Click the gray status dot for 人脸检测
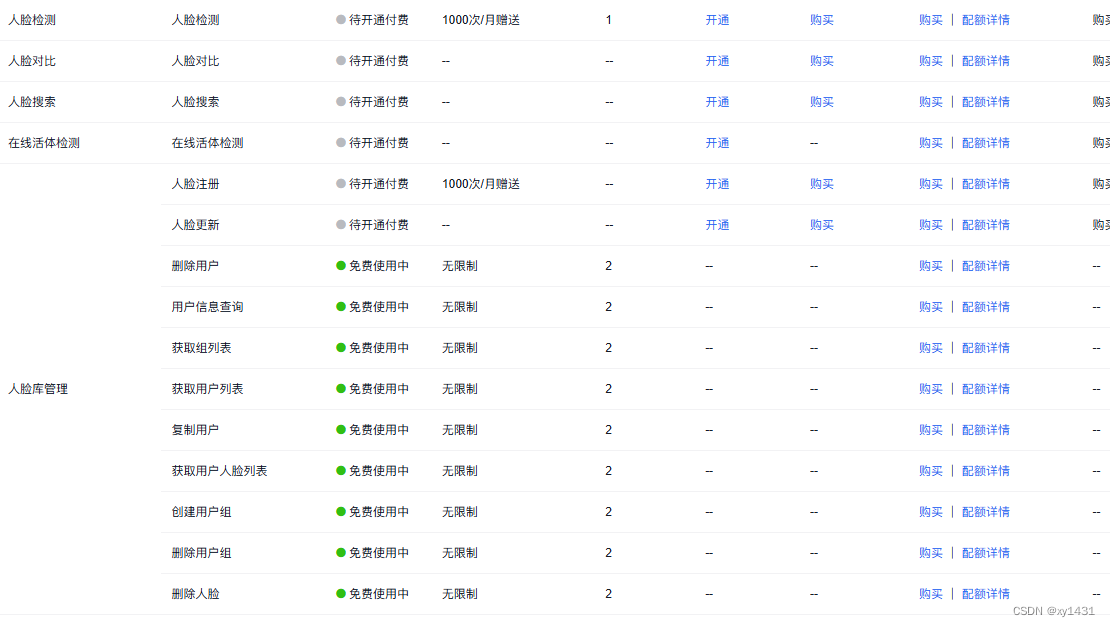This screenshot has width=1110, height=627. 336,19
